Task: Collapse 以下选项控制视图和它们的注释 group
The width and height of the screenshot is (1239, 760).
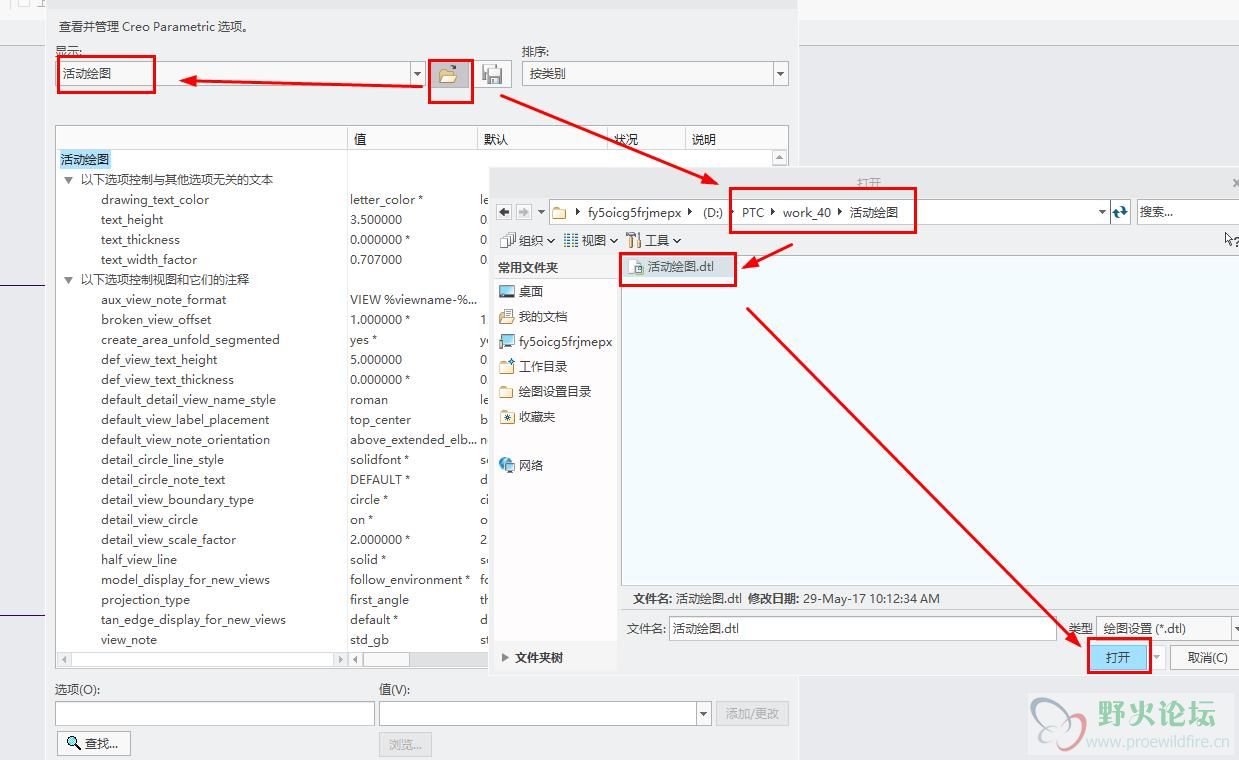Action: pos(69,280)
